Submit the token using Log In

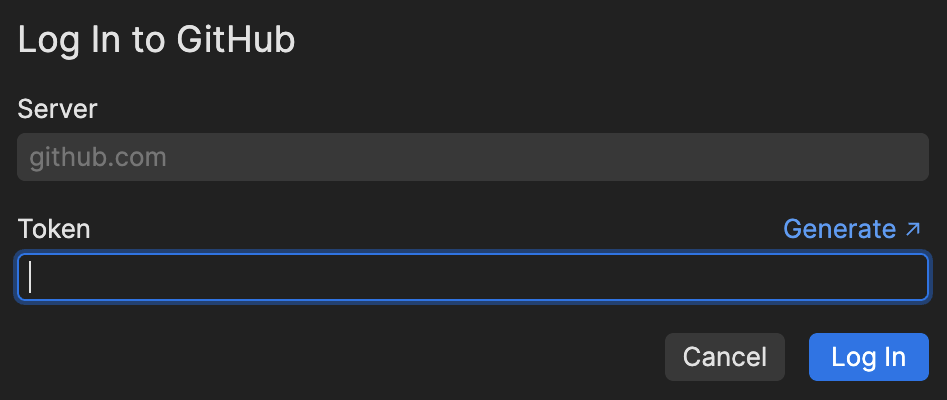(868, 357)
